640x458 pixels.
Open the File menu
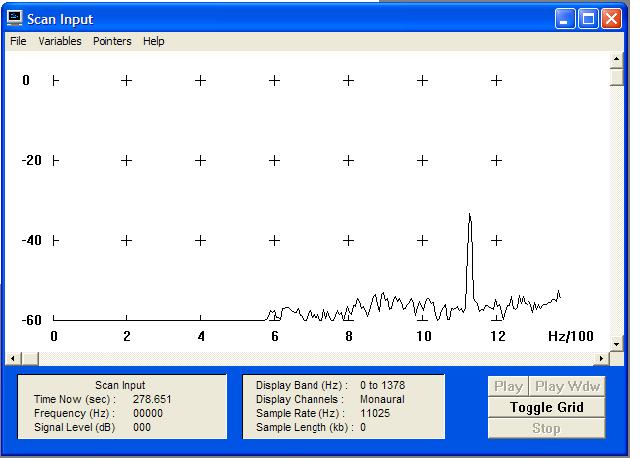pos(18,41)
